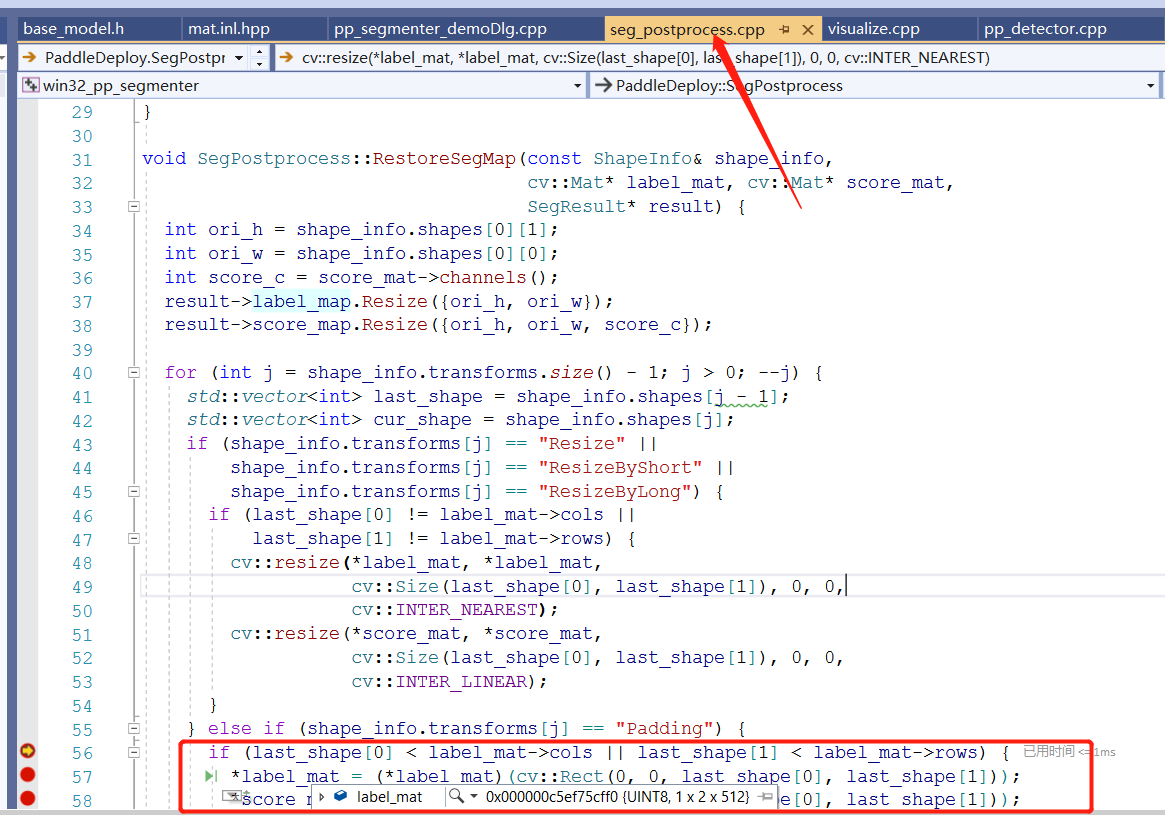
Task: Unpin the seg_postprocess.cpp tab
Action: click(784, 29)
